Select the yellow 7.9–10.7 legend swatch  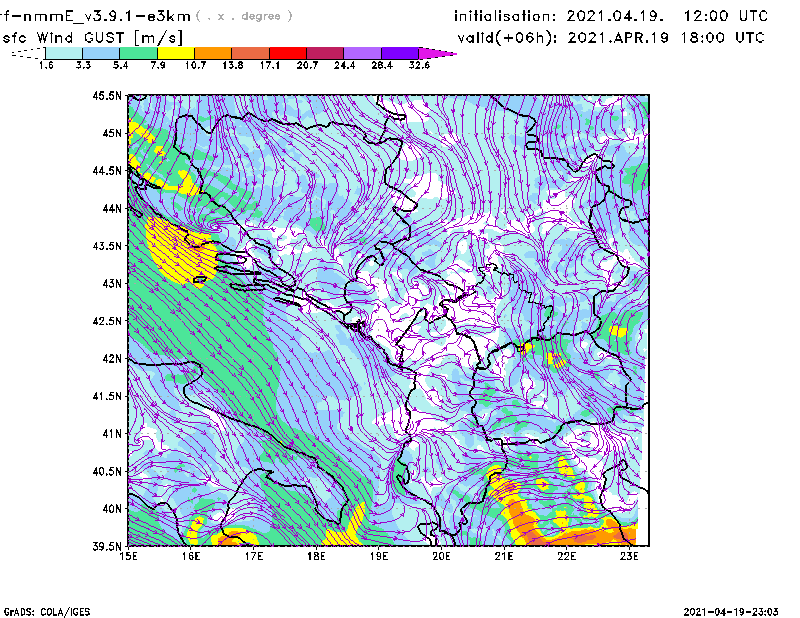tap(176, 53)
